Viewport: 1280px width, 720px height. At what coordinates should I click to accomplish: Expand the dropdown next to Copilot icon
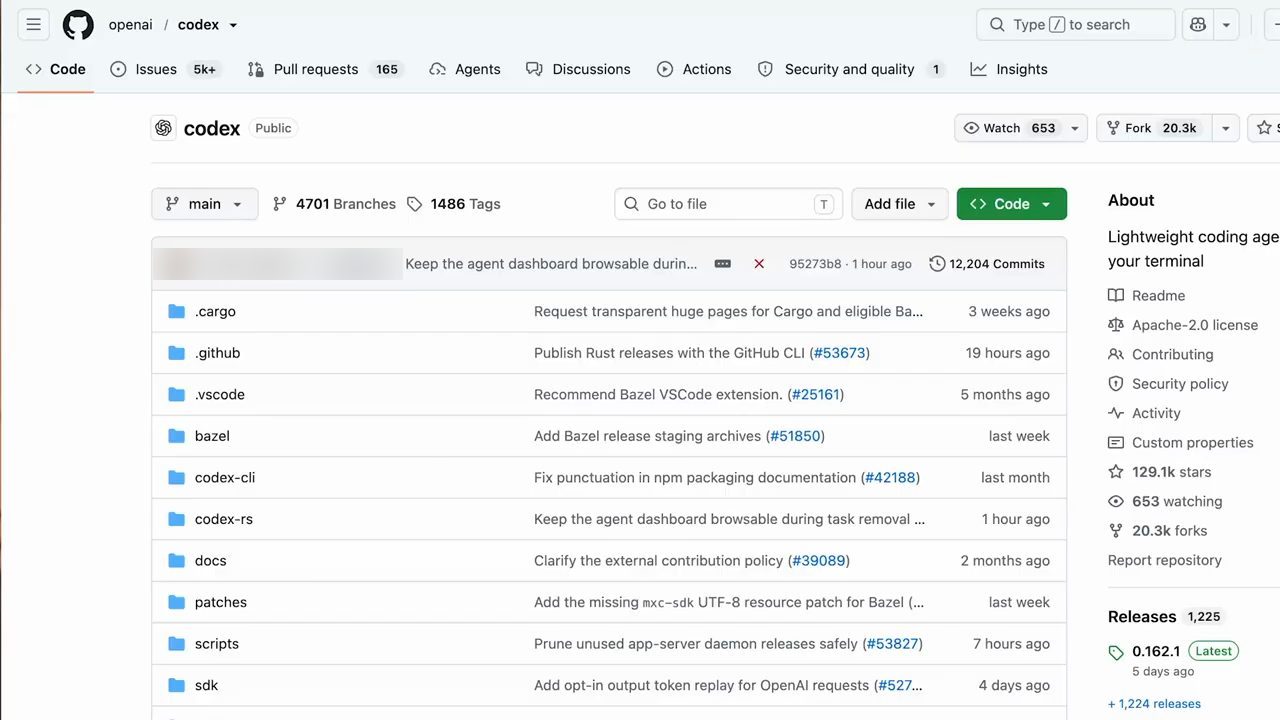[1226, 25]
